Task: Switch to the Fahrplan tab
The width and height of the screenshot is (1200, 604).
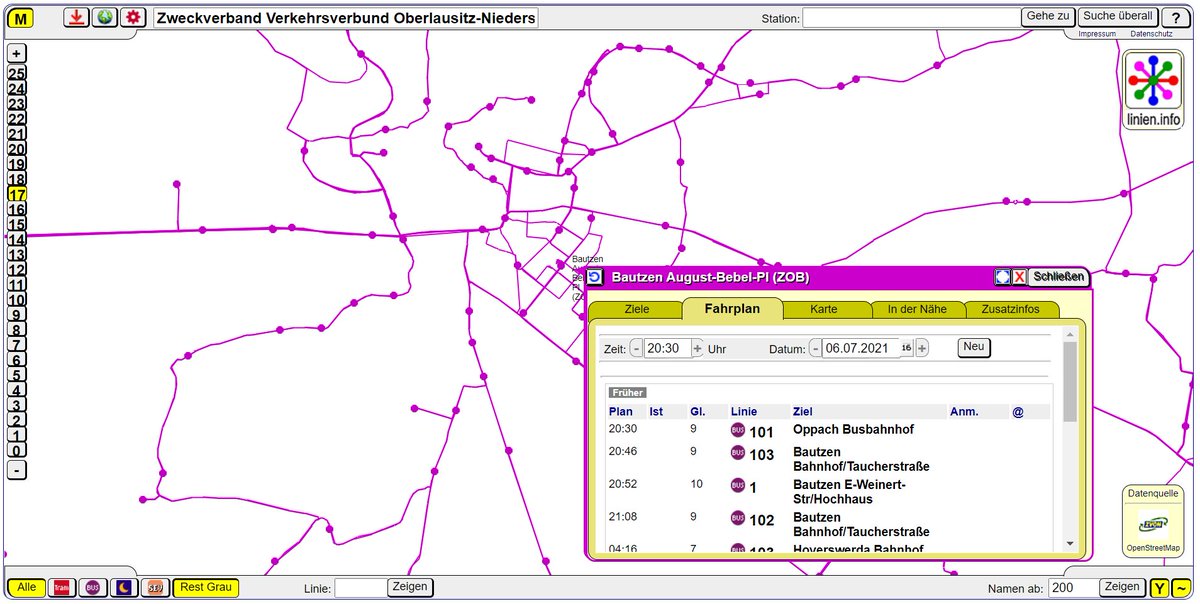Action: (x=732, y=308)
